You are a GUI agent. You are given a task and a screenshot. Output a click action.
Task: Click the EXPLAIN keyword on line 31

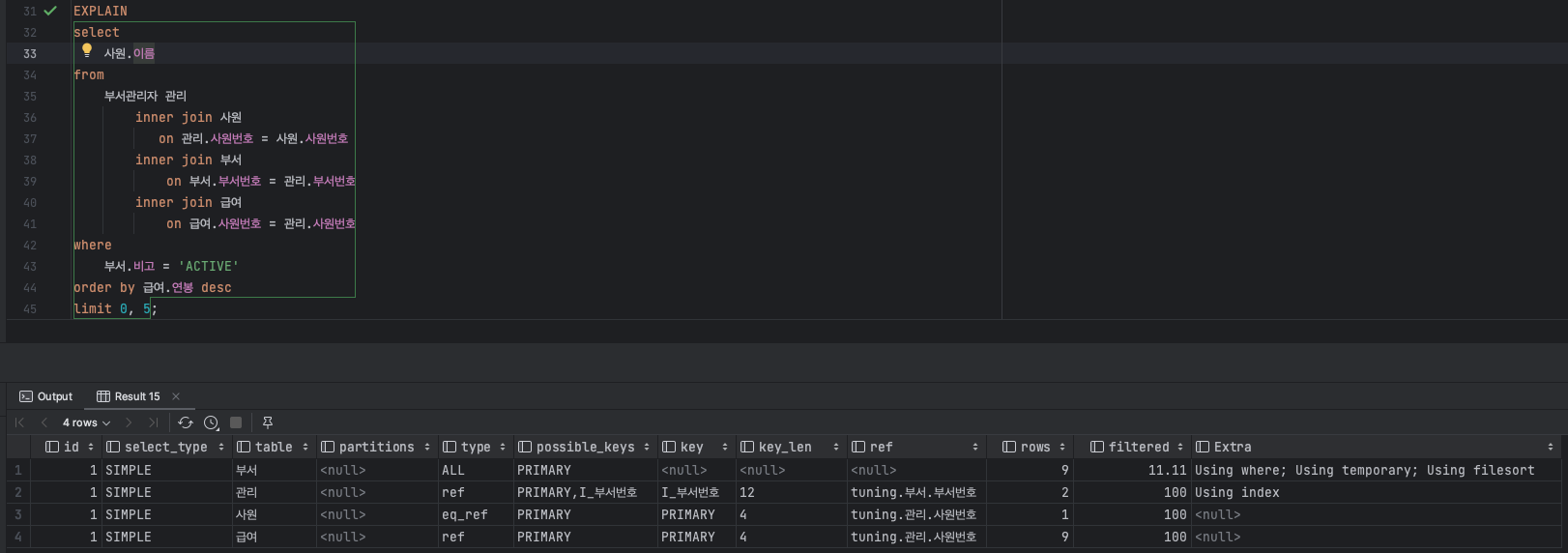tap(101, 11)
